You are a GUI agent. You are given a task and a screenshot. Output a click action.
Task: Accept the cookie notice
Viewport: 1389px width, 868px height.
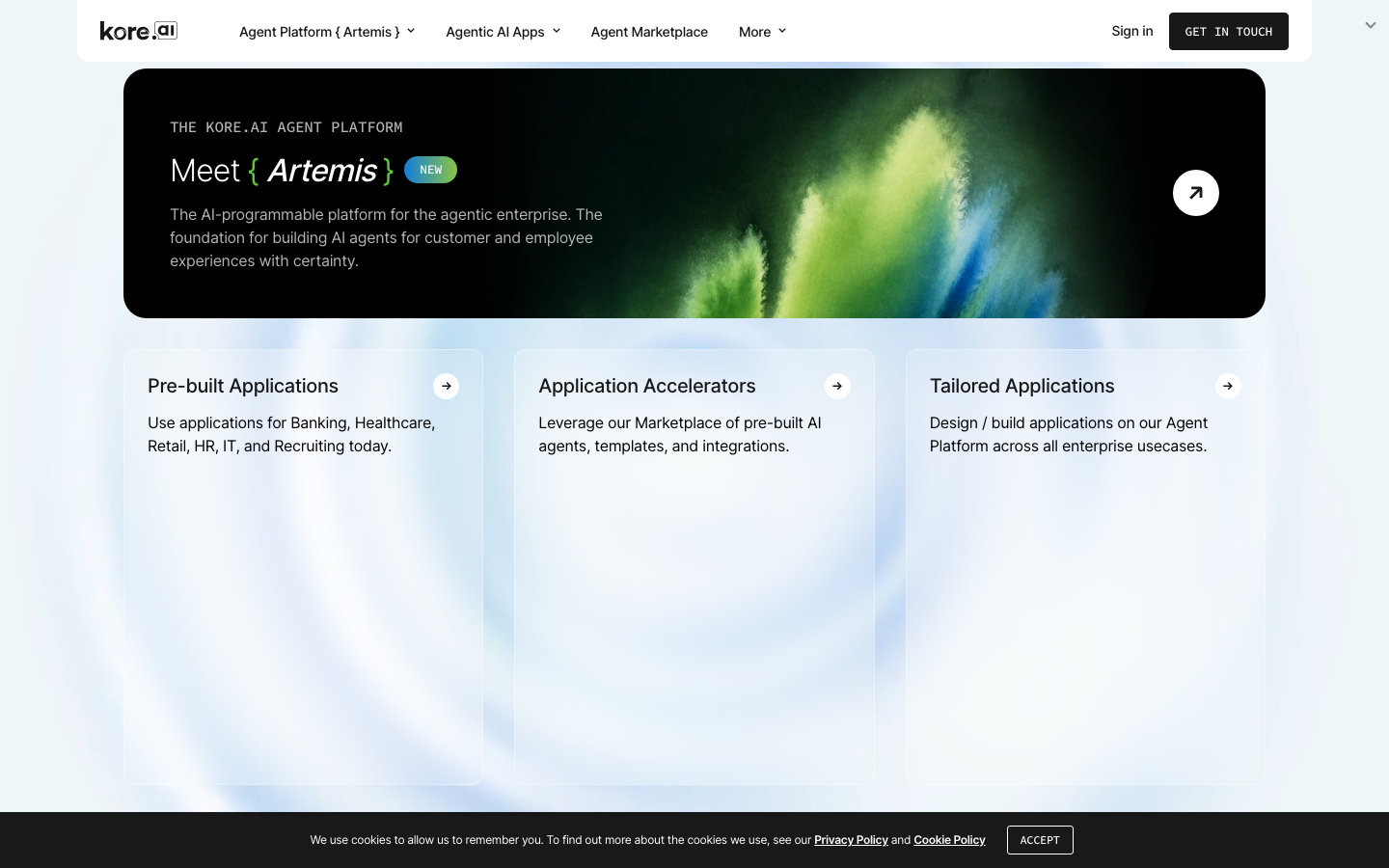pyautogui.click(x=1040, y=840)
